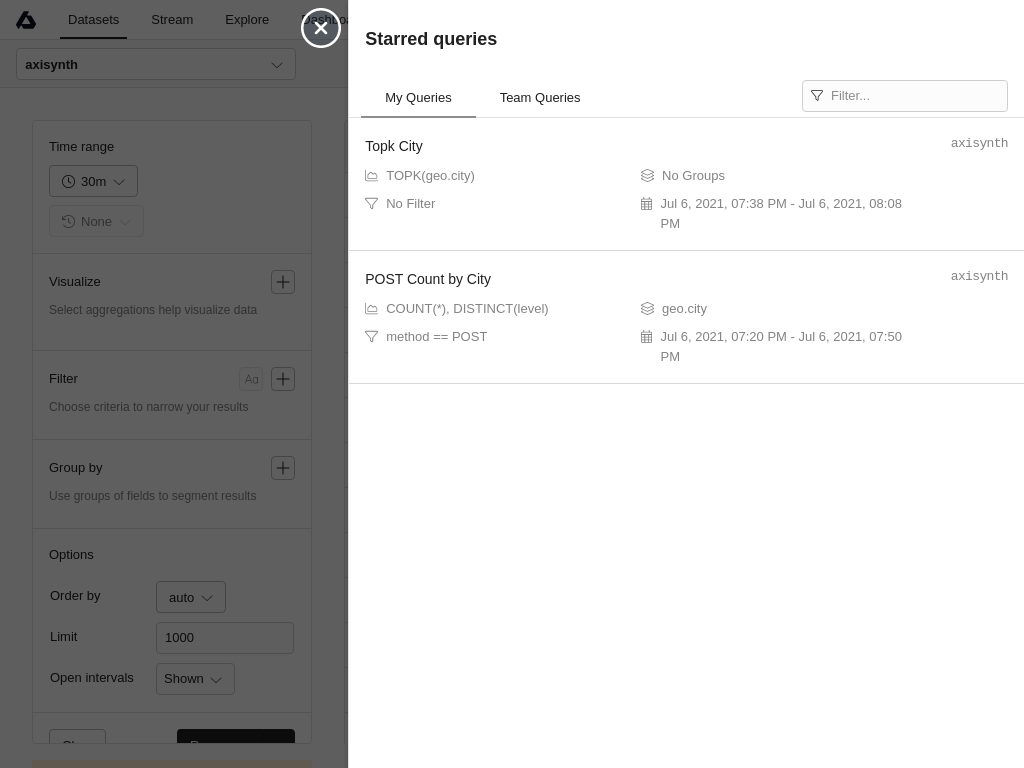Open the Topk City starred query
1024x768 pixels.
(x=394, y=146)
